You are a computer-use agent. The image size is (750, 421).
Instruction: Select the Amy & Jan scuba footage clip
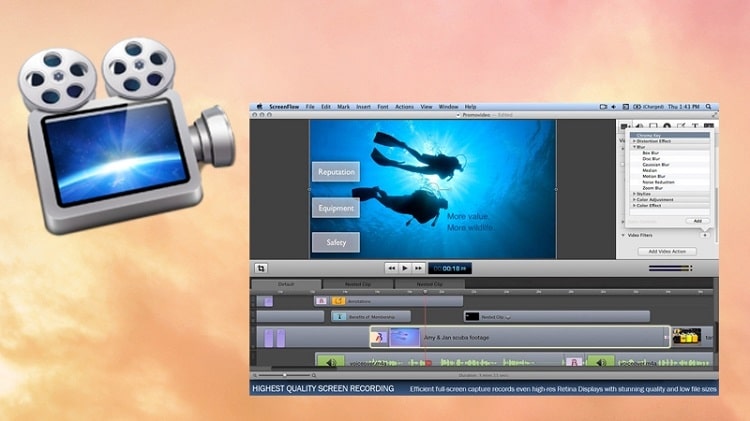click(x=520, y=337)
